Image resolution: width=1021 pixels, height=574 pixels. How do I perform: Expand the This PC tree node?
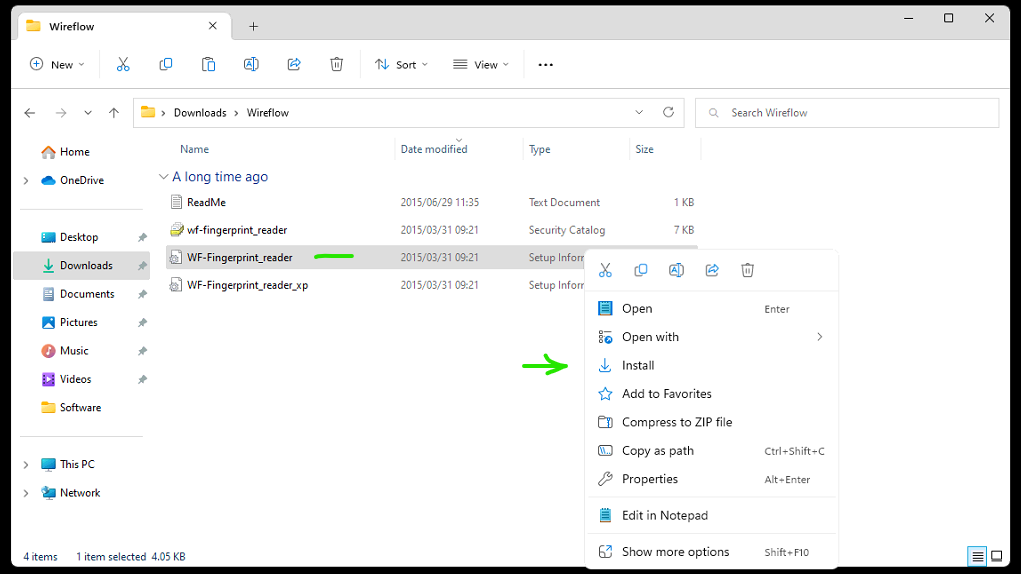pos(26,465)
